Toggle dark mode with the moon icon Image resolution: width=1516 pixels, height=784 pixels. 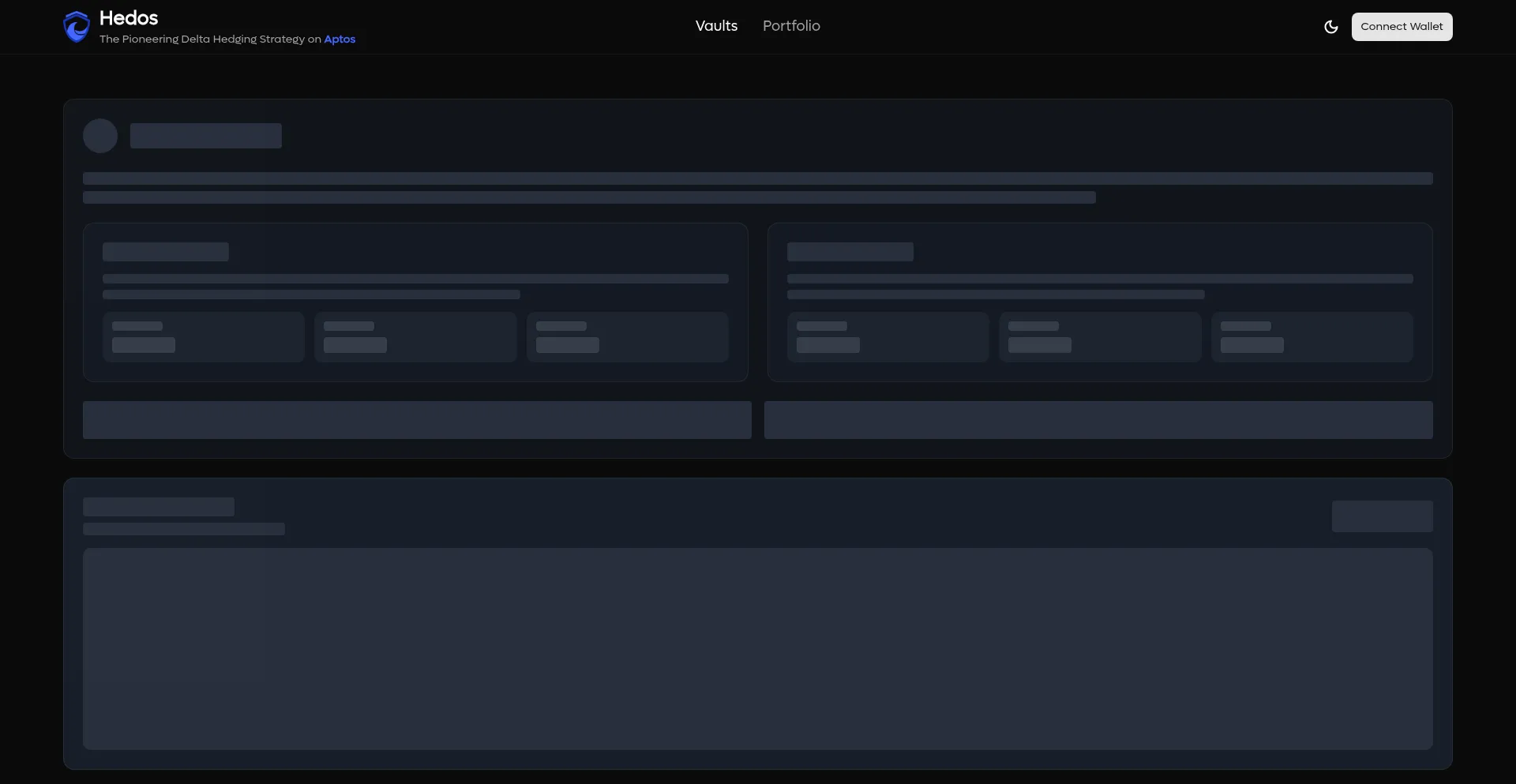1331,27
